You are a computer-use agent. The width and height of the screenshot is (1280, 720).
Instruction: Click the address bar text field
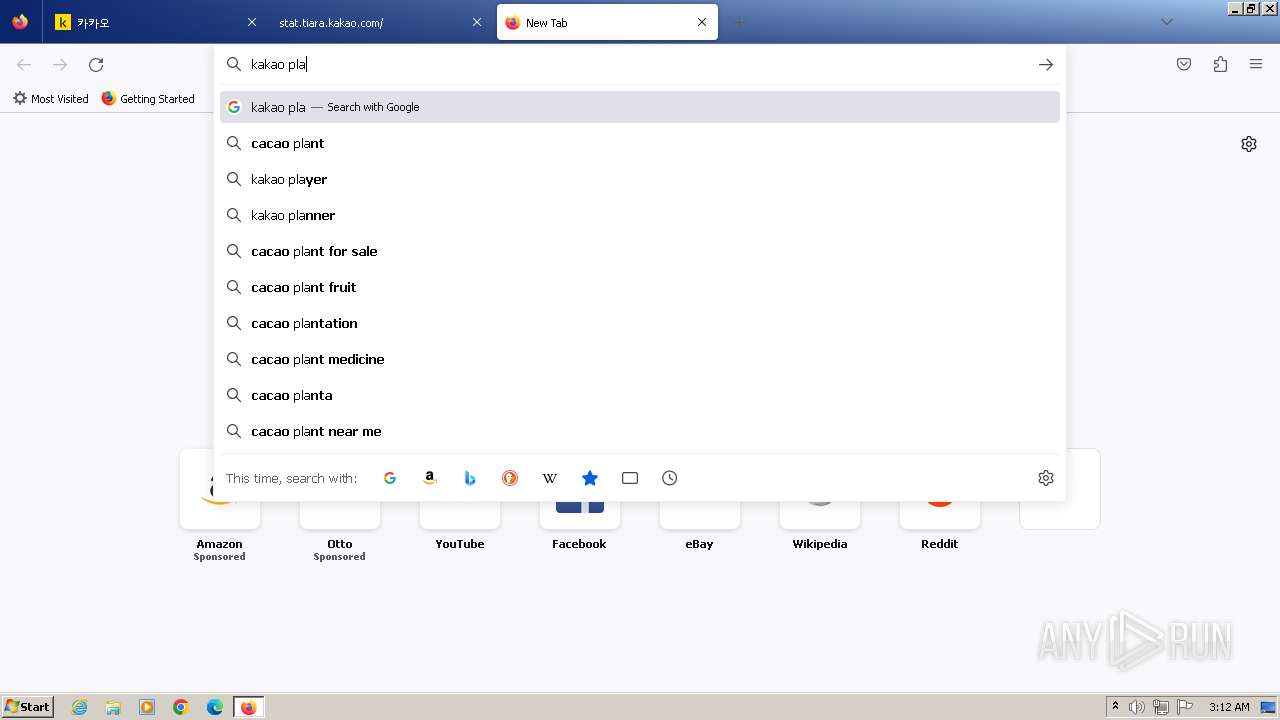coord(640,64)
